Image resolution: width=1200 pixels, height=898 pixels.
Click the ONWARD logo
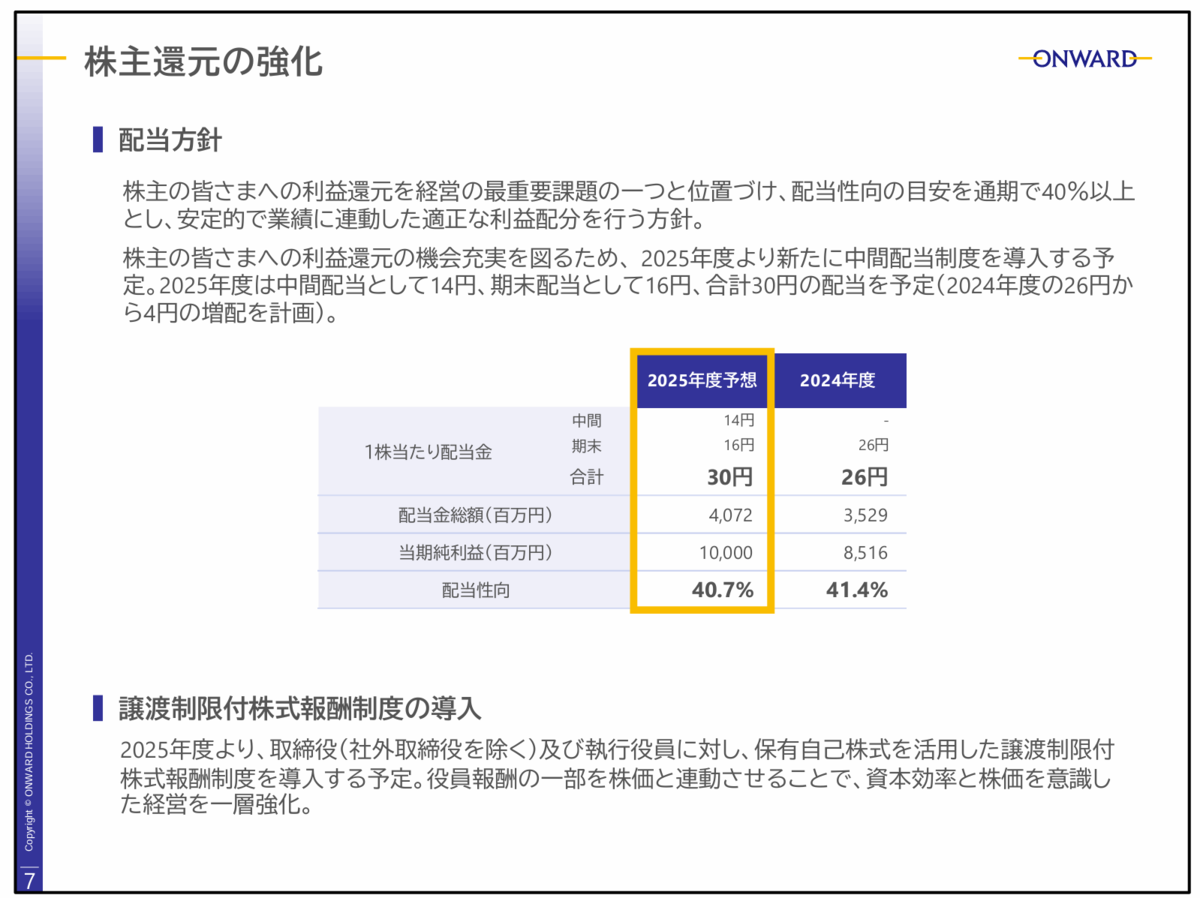pyautogui.click(x=1085, y=59)
